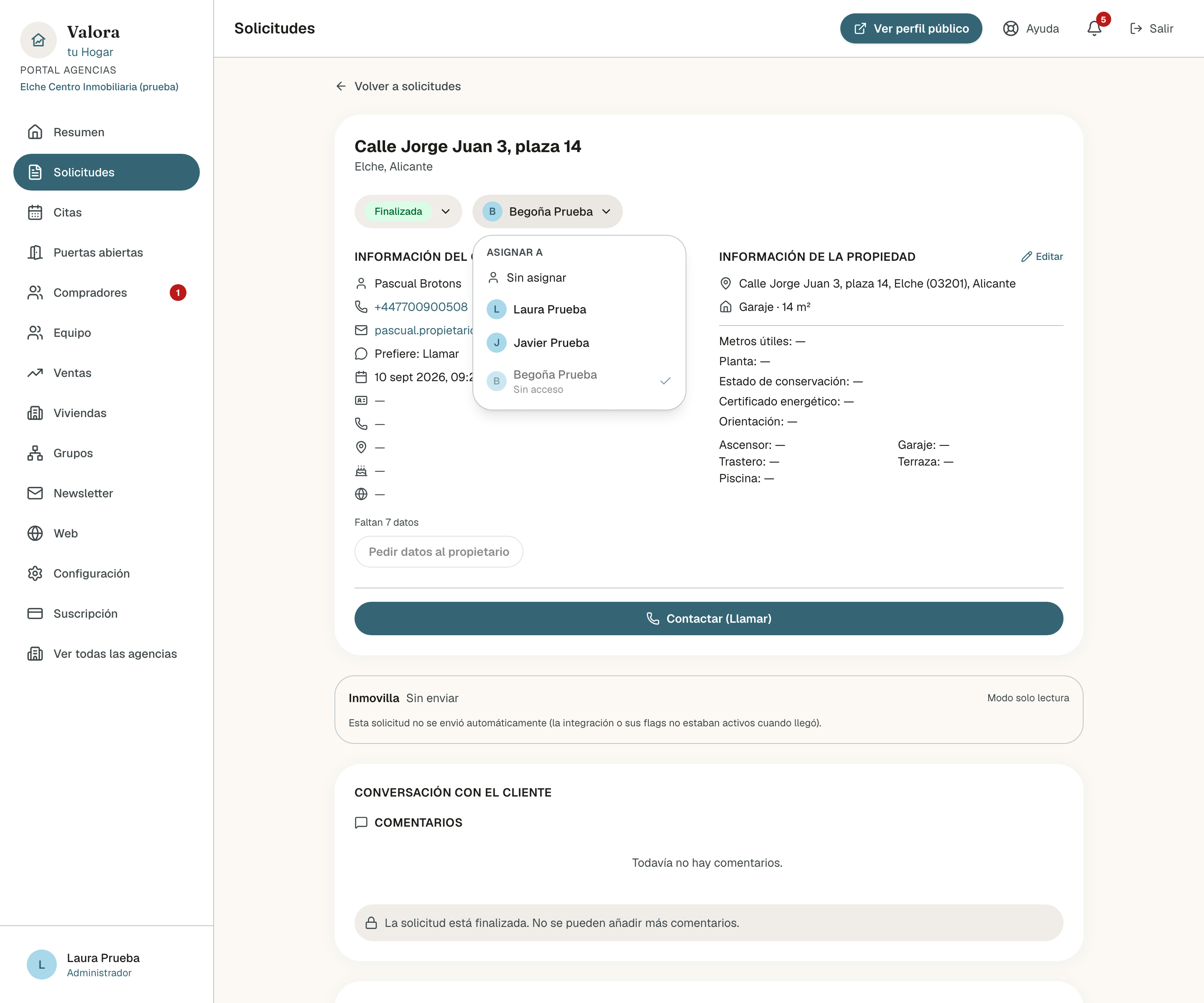1204x1003 pixels.
Task: Open Resumen in the sidebar
Action: pos(107,132)
